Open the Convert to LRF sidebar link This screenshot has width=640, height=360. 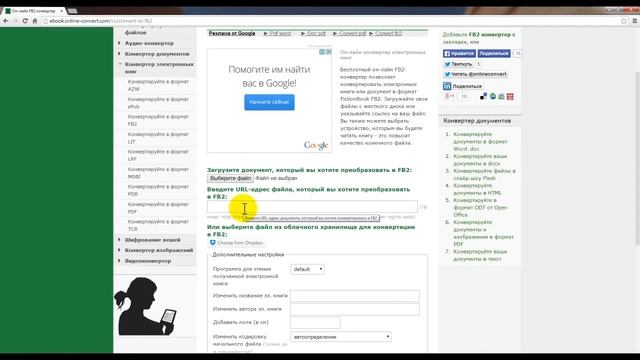click(x=158, y=155)
